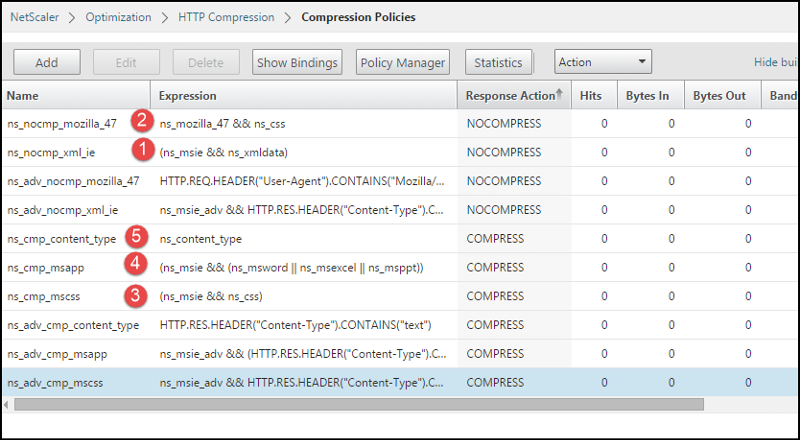The width and height of the screenshot is (800, 440).
Task: Select the ns_cmp_msapp policy row
Action: click(x=400, y=267)
